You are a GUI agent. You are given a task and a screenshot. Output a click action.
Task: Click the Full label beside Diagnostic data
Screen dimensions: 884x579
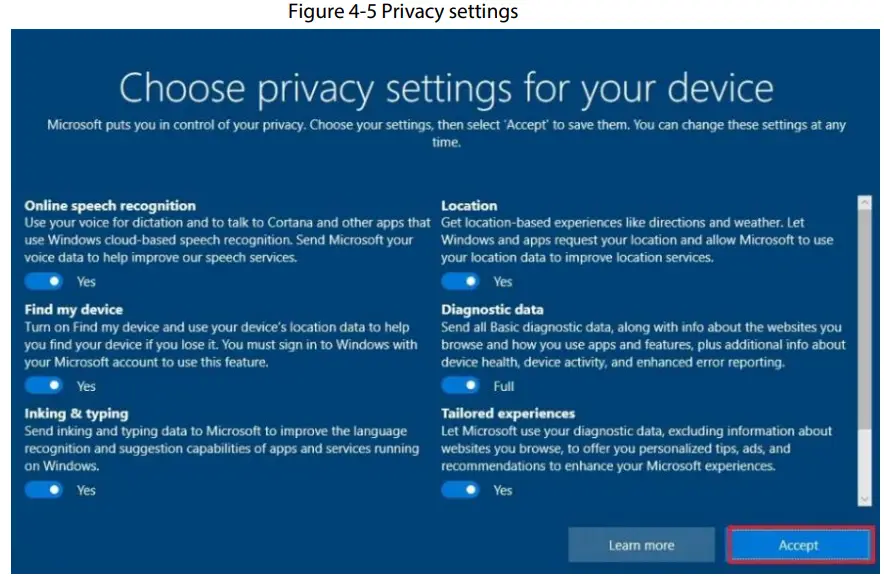click(504, 386)
